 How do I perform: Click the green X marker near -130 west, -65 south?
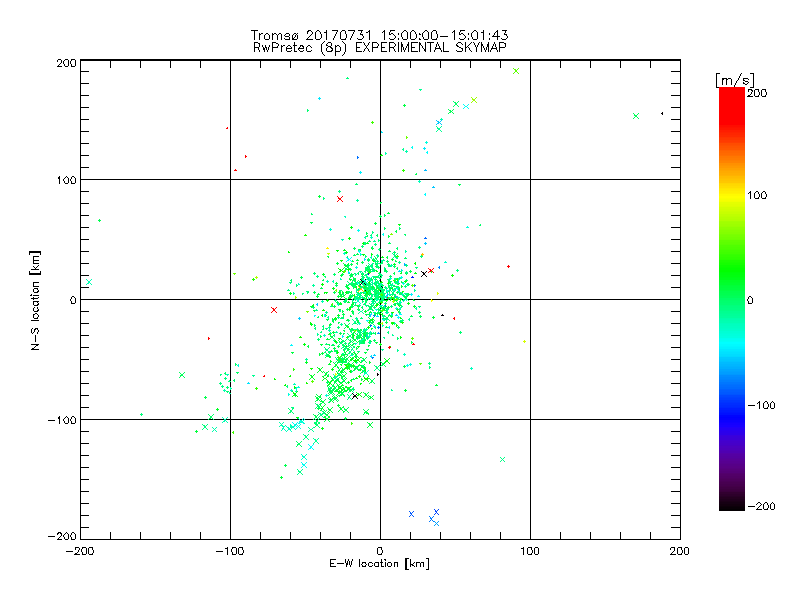pos(182,375)
